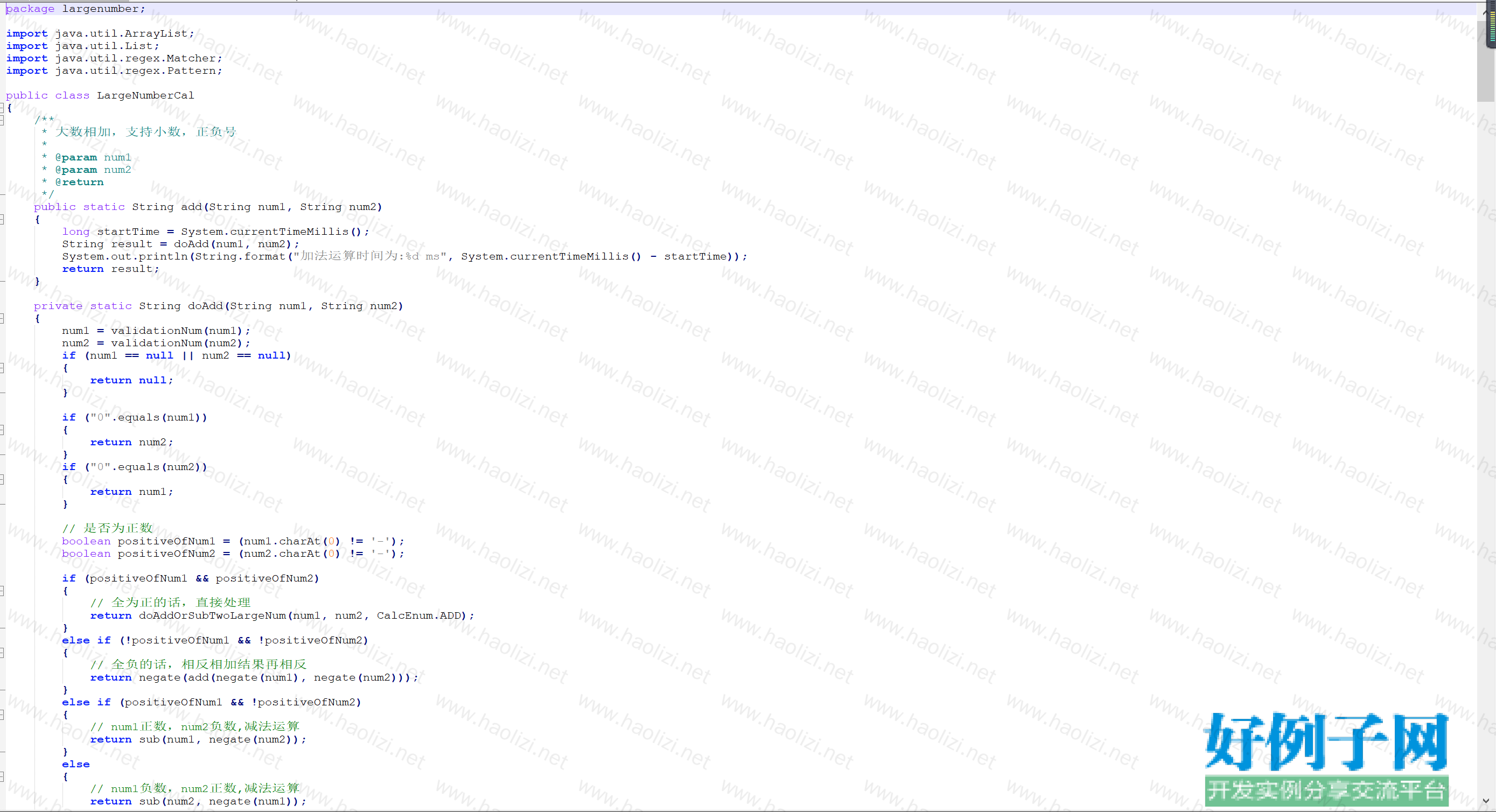Collapse the LargeNumberCal class body fold
Screen dimensions: 1496x812
click(2, 108)
